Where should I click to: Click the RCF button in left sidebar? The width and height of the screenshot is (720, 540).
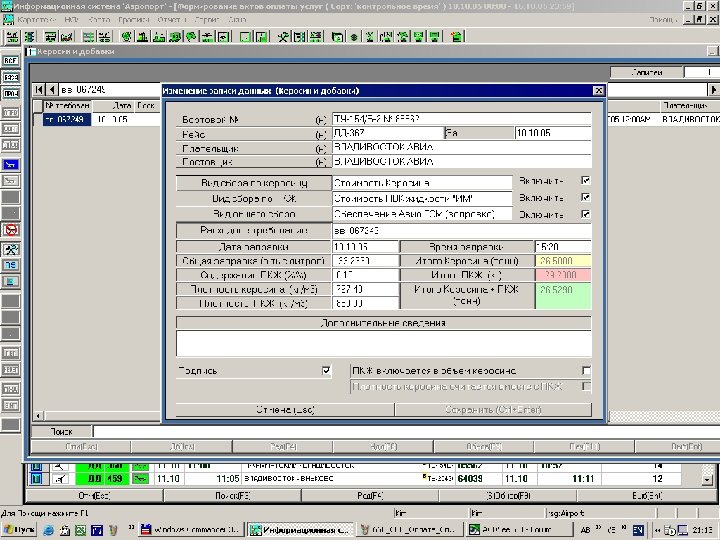11,61
